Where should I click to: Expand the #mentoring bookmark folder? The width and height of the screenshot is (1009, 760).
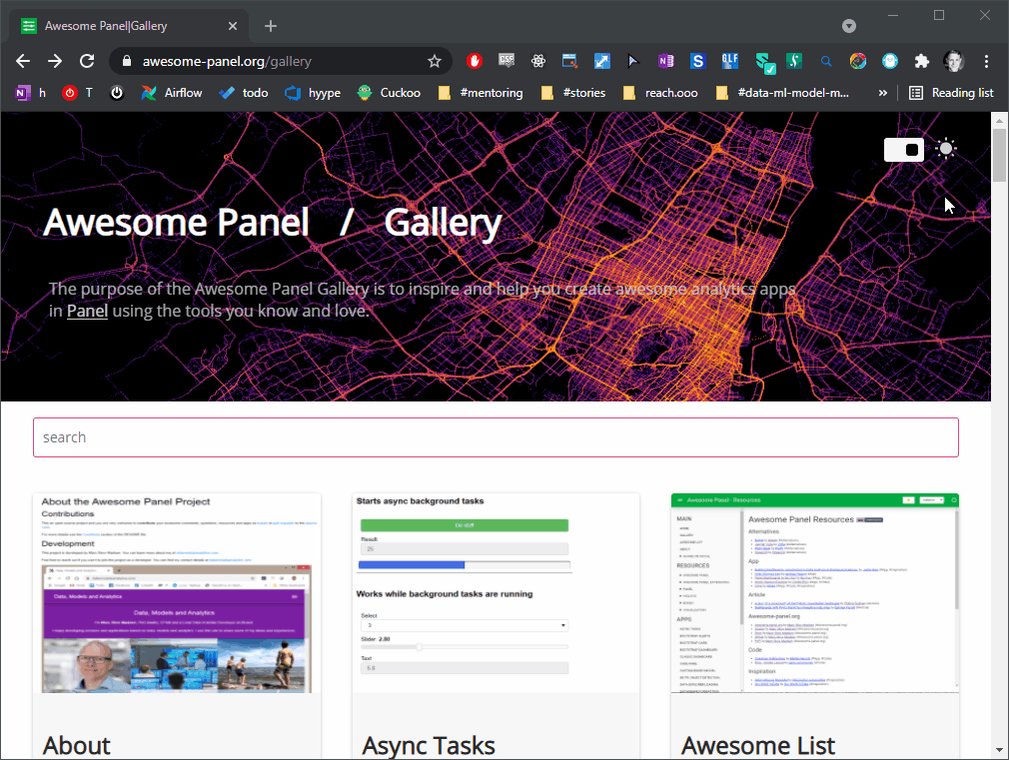click(480, 93)
